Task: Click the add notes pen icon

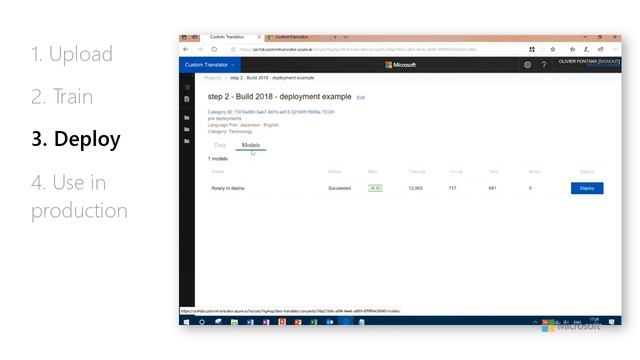Action: [x=587, y=49]
